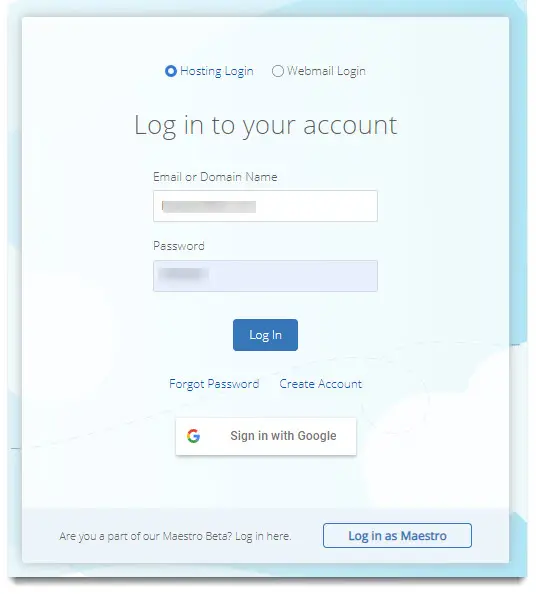Click the Password field label
Viewport: 536px width, 594px height.
179,246
